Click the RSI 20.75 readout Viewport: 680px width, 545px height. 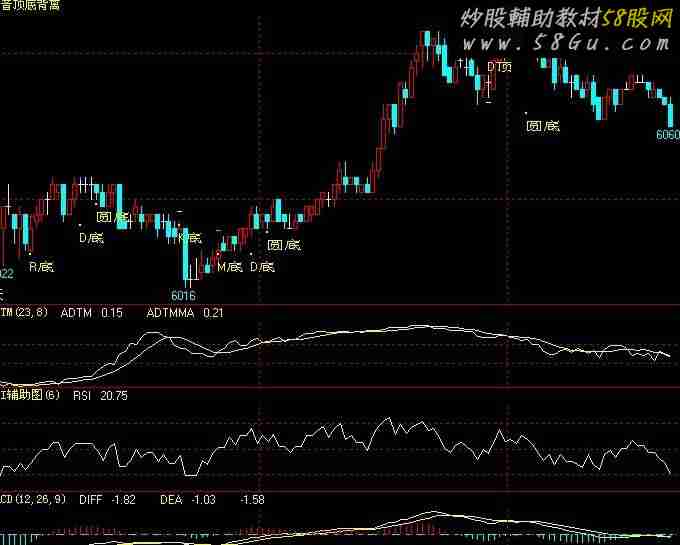pyautogui.click(x=100, y=395)
